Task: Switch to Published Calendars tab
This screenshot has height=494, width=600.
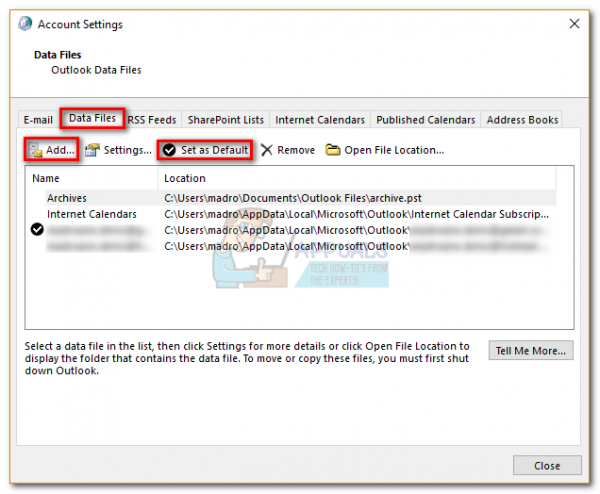Action: point(426,120)
